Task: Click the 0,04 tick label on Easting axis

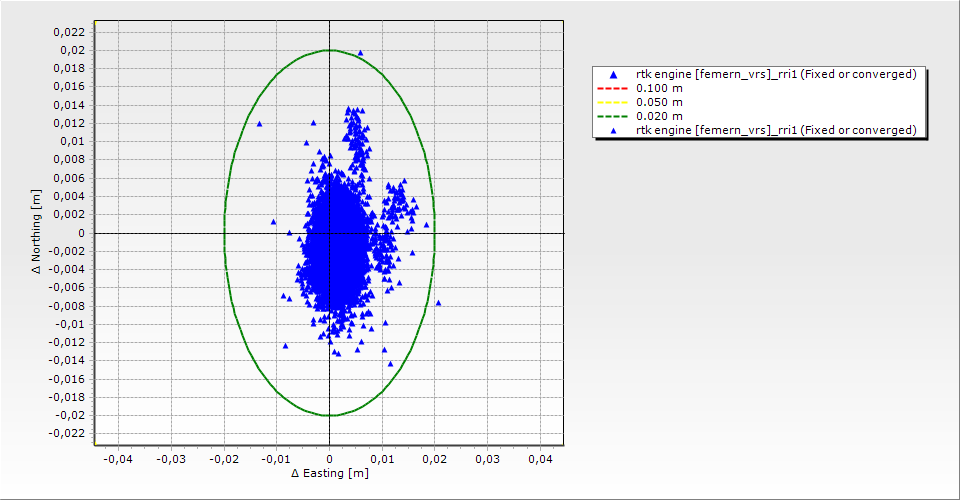Action: tap(540, 458)
